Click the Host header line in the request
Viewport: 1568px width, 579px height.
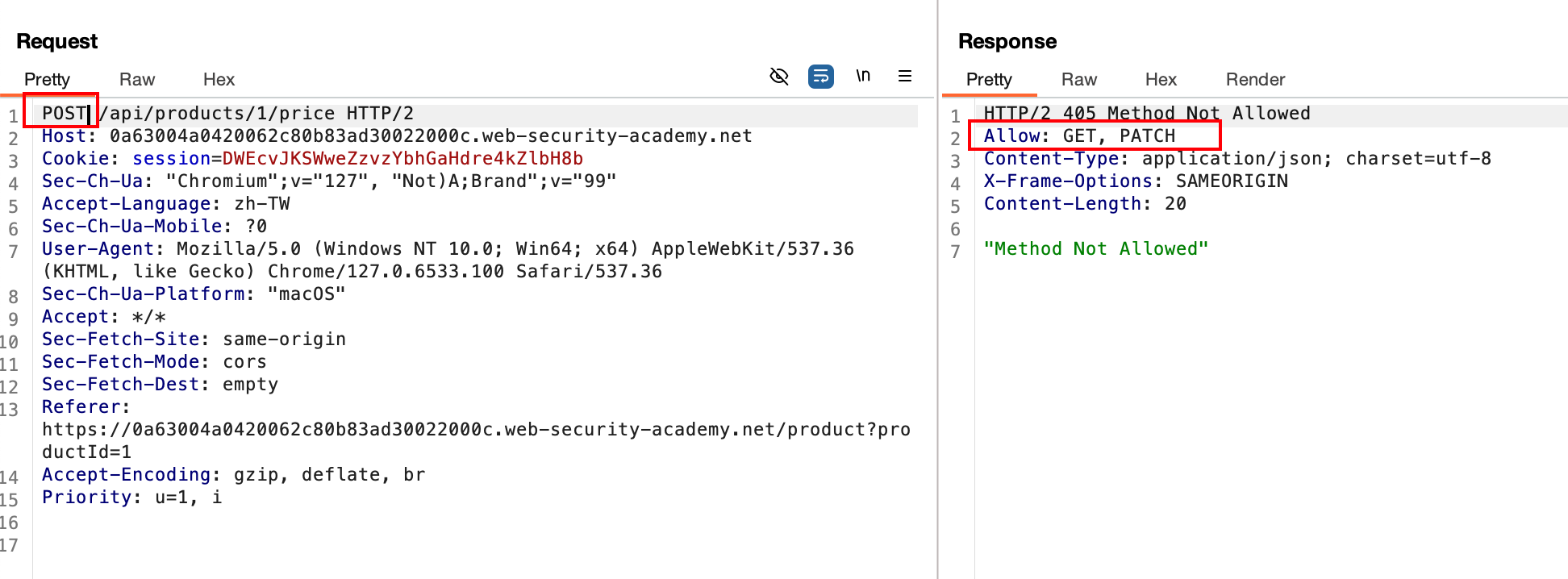[396, 136]
